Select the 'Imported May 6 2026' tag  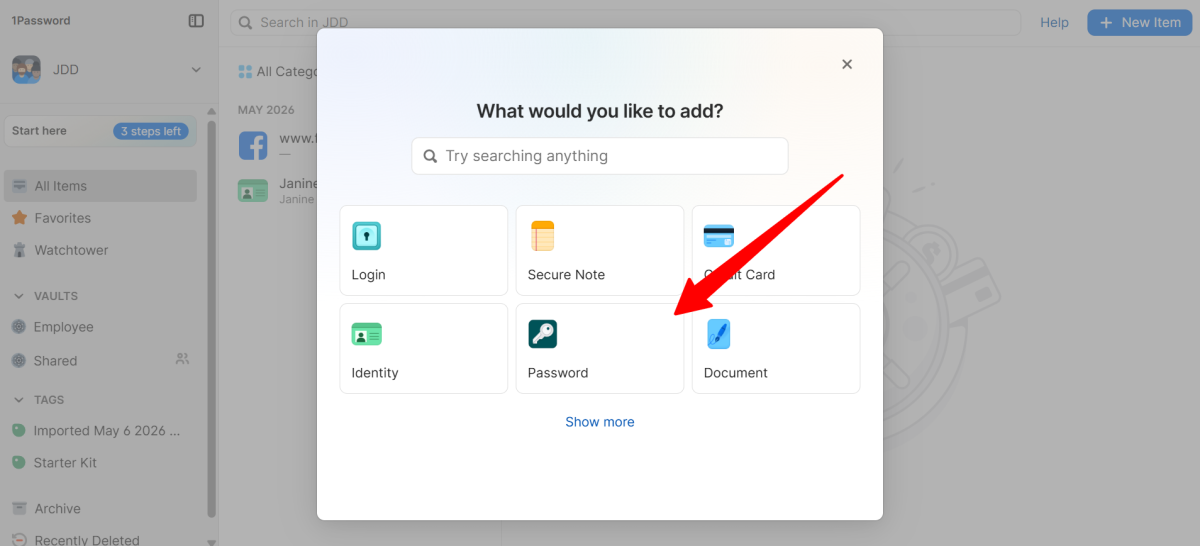click(101, 431)
